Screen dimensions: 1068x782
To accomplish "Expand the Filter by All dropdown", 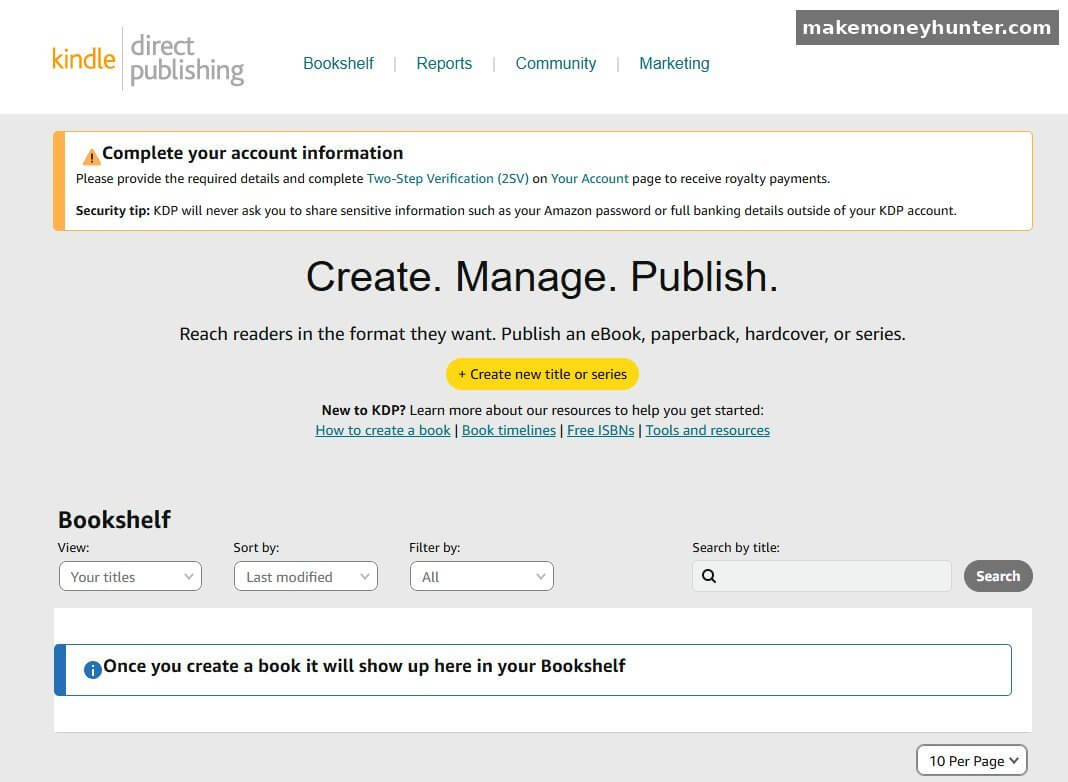I will pos(482,576).
